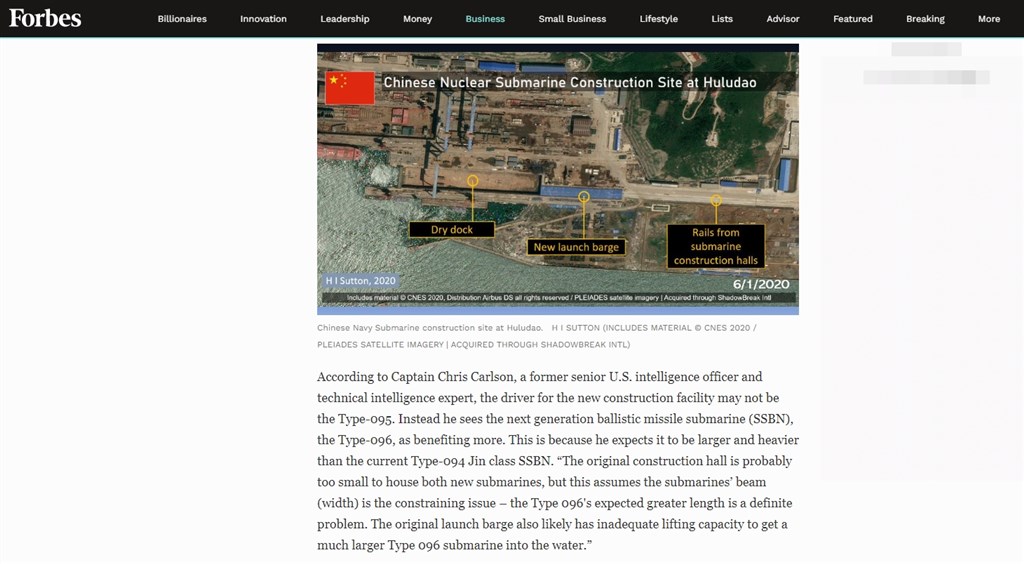Open the Money section
Image resolution: width=1024 pixels, height=564 pixels.
tap(417, 19)
